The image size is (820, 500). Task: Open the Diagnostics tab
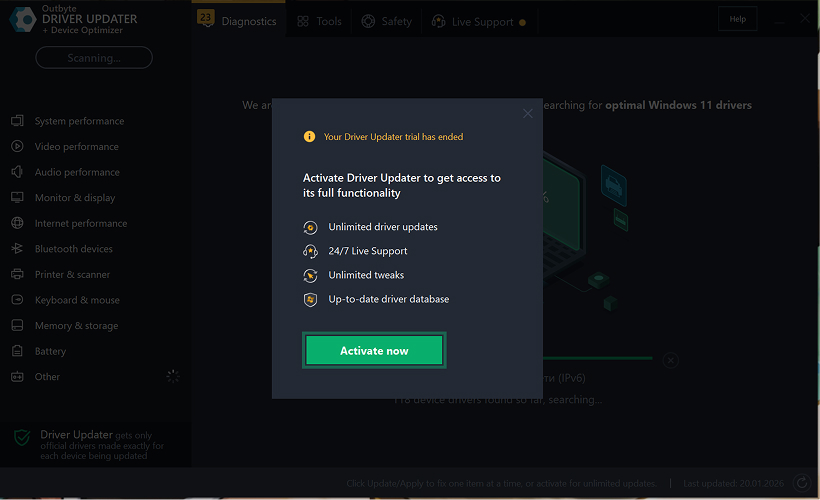pyautogui.click(x=238, y=21)
